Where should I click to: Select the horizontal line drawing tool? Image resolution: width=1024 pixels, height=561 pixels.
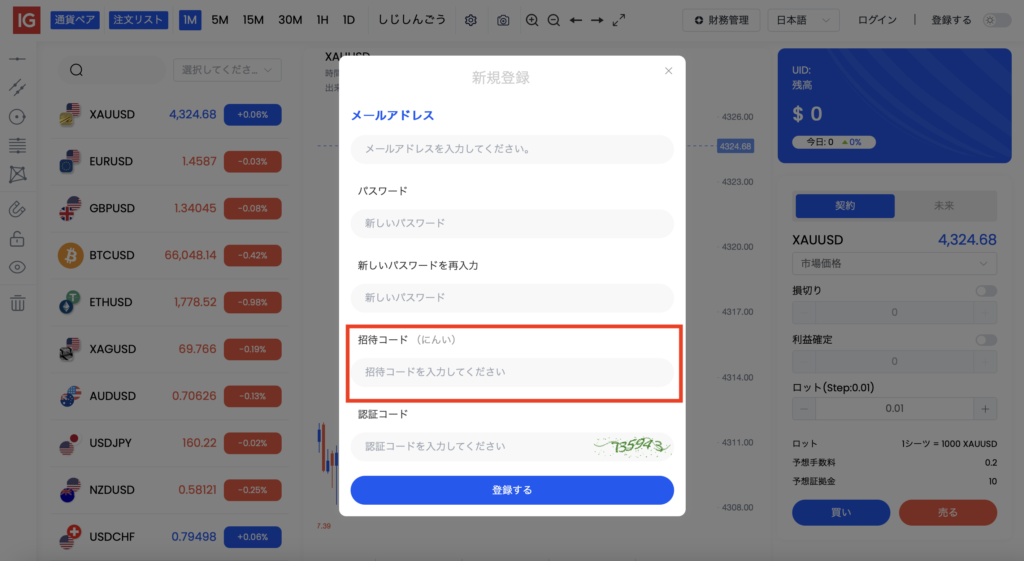click(x=18, y=59)
